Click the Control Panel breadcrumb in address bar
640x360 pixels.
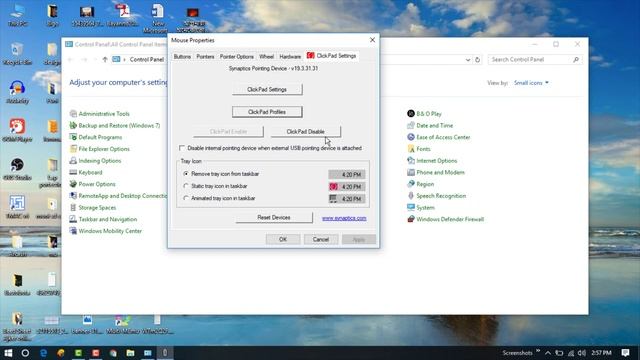click(147, 60)
